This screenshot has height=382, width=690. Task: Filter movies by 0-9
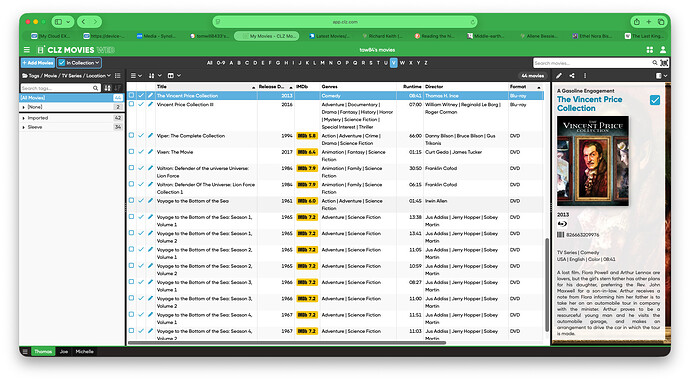click(x=221, y=63)
